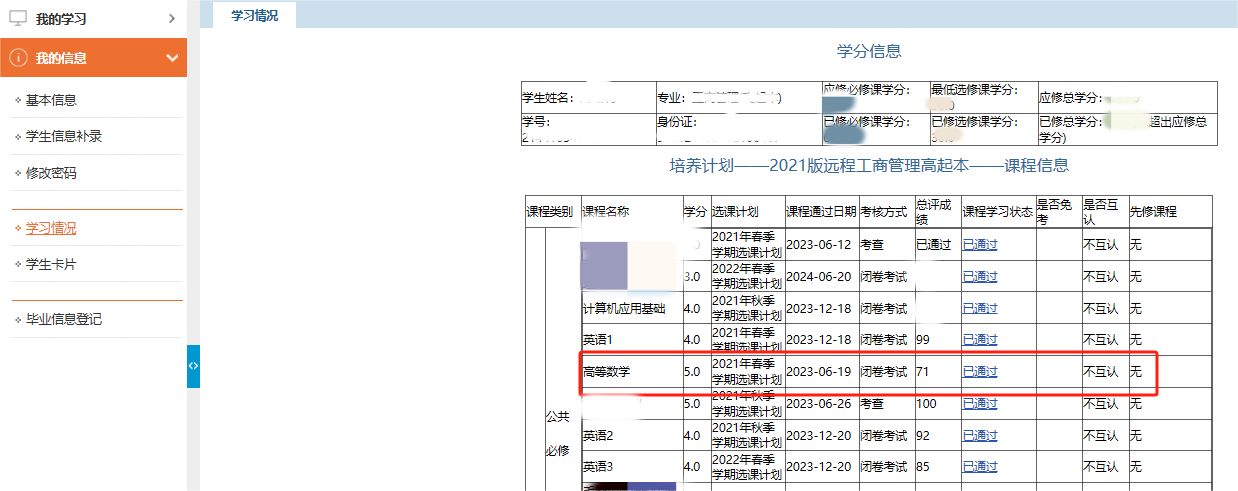The image size is (1238, 491).
Task: Click the info icon beside 我的信息
Action: click(x=18, y=58)
